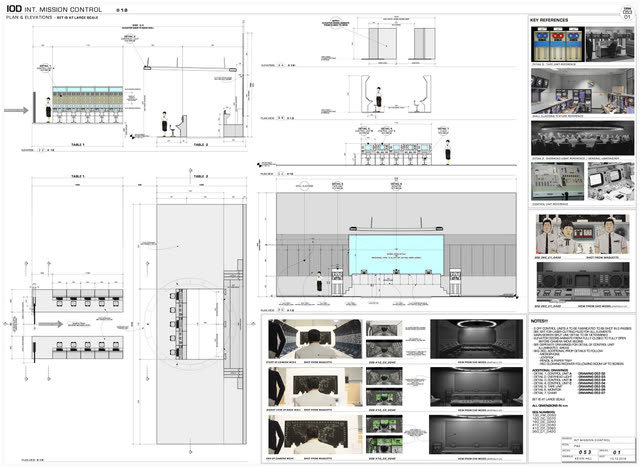Click the figure standing between the two console profiles
The height and width of the screenshot is (468, 640).
[378, 99]
